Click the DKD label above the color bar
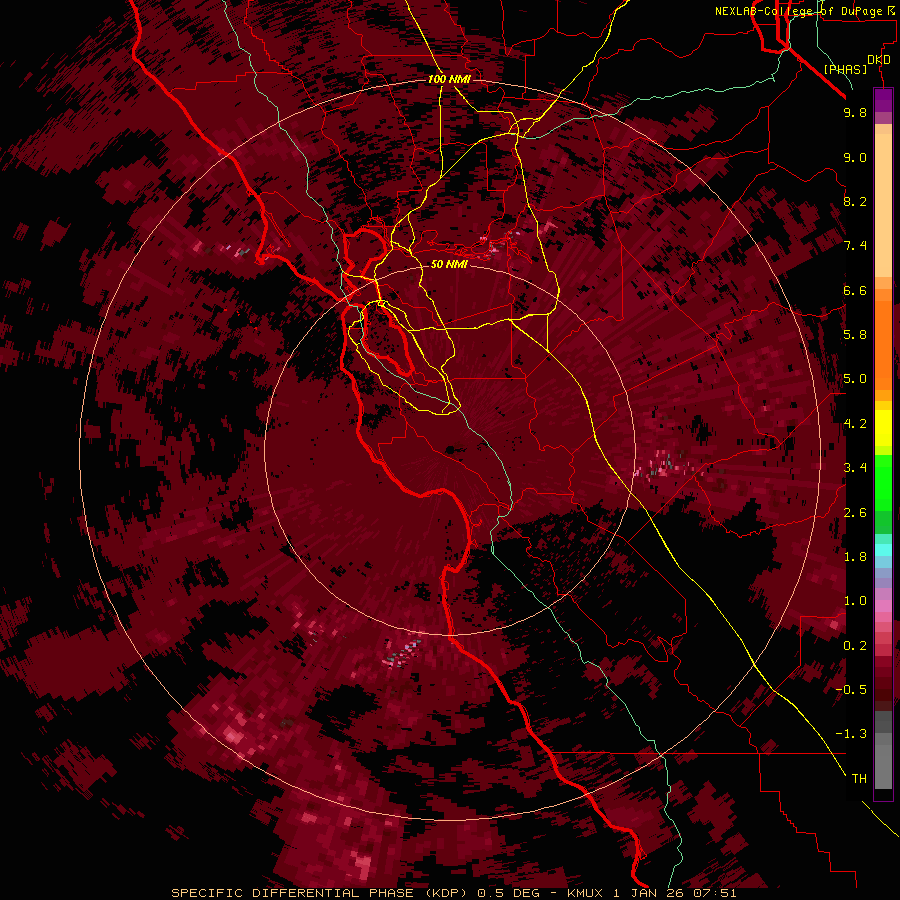This screenshot has height=900, width=900. coord(879,60)
